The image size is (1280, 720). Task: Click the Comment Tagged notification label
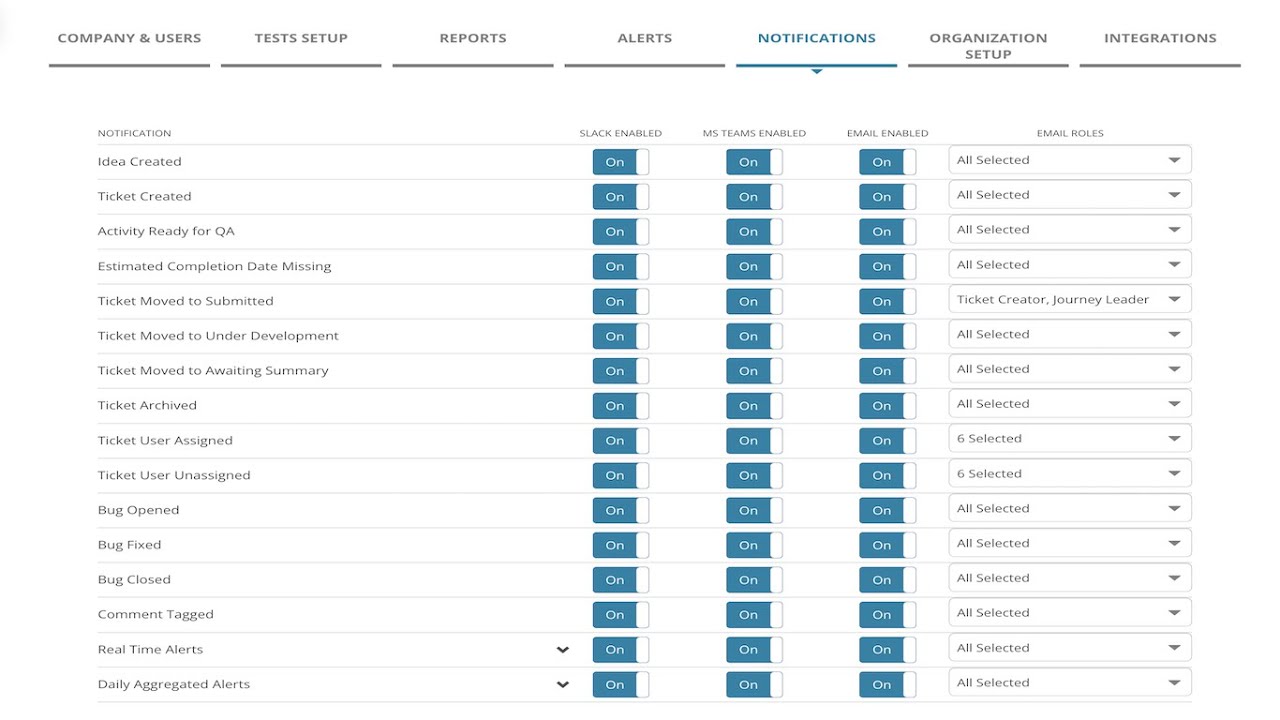[x=155, y=615]
